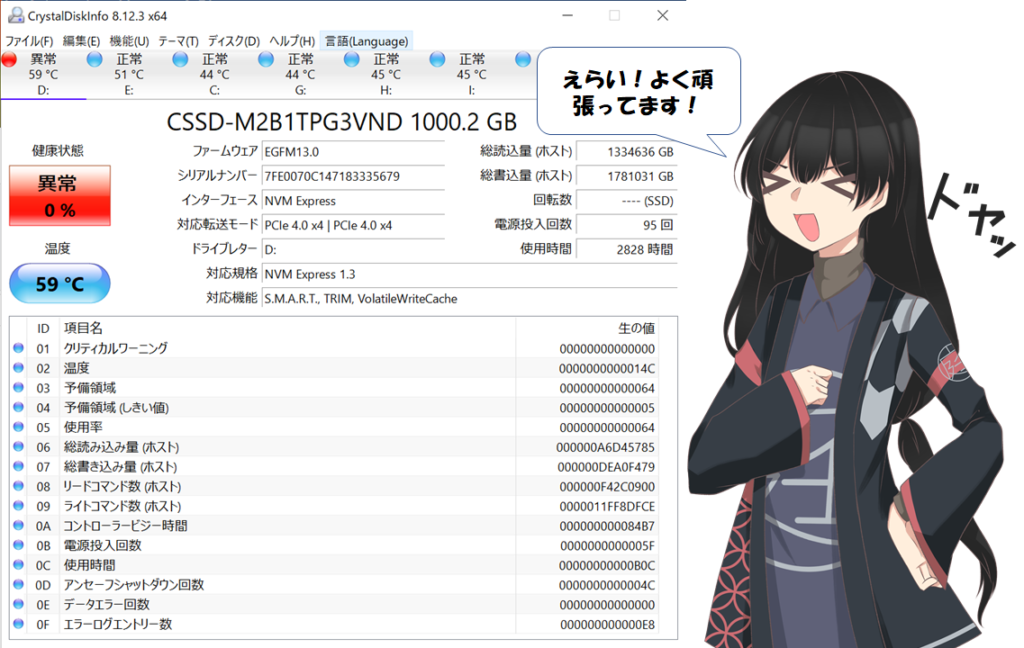Open the 編集(E) menu
Viewport: 1024px width, 648px height.
81,41
